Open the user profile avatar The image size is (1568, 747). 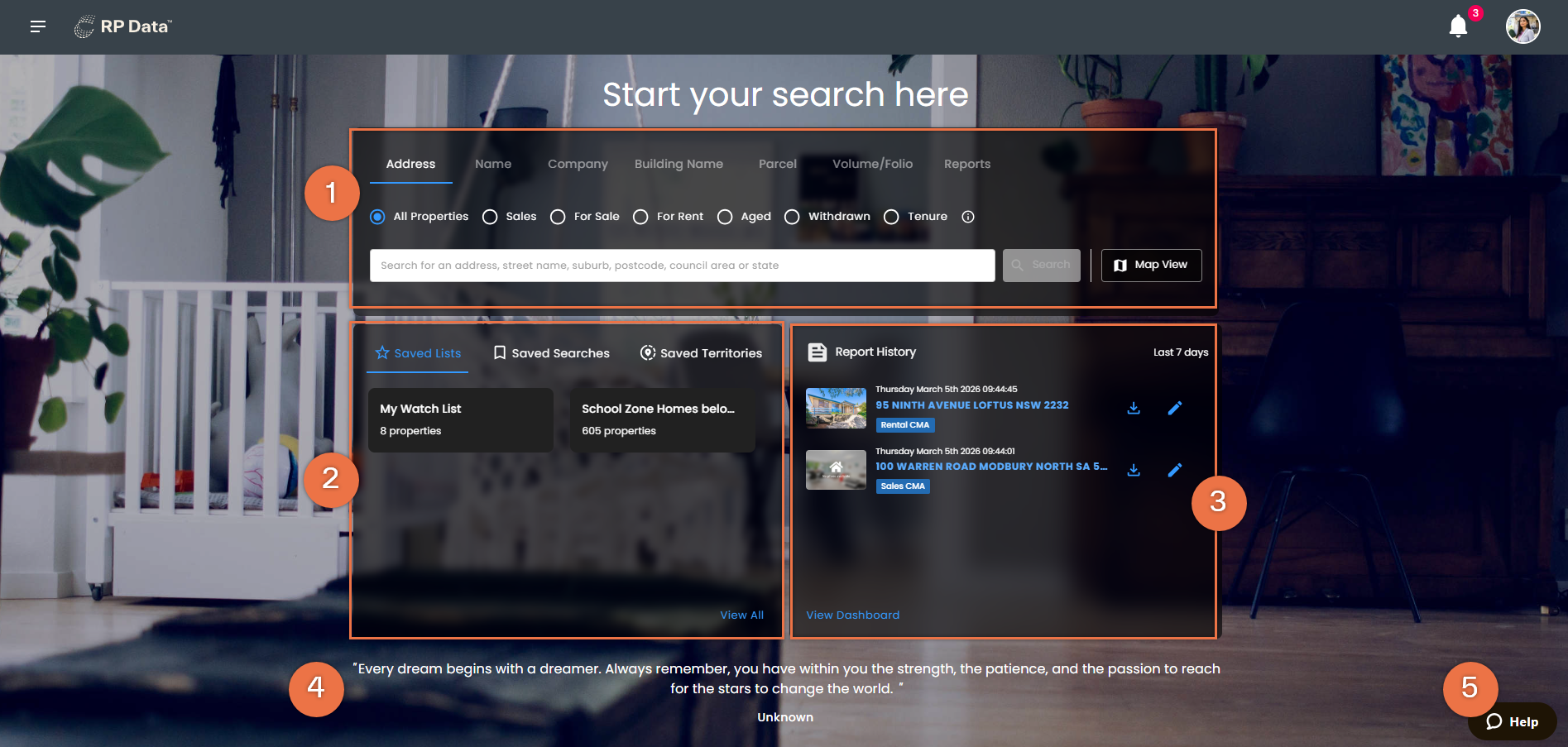point(1522,26)
